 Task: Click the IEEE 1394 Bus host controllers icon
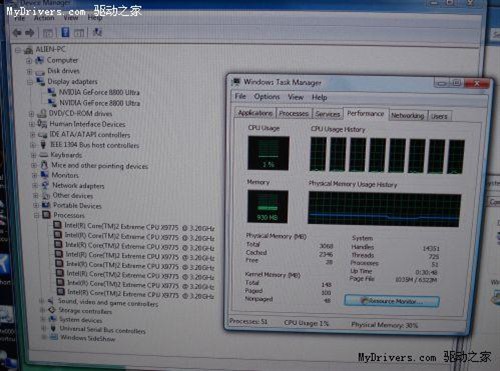pos(43,145)
